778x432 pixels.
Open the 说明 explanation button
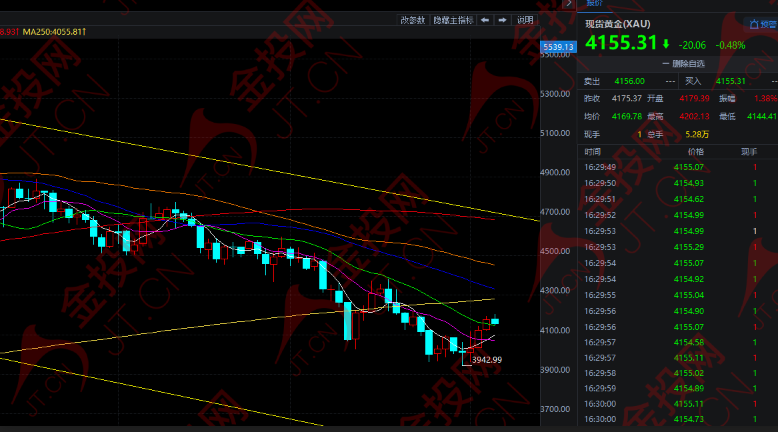[525, 20]
